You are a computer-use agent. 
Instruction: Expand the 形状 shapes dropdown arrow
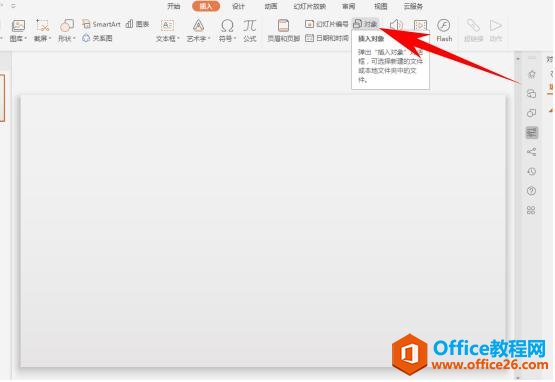[74, 39]
